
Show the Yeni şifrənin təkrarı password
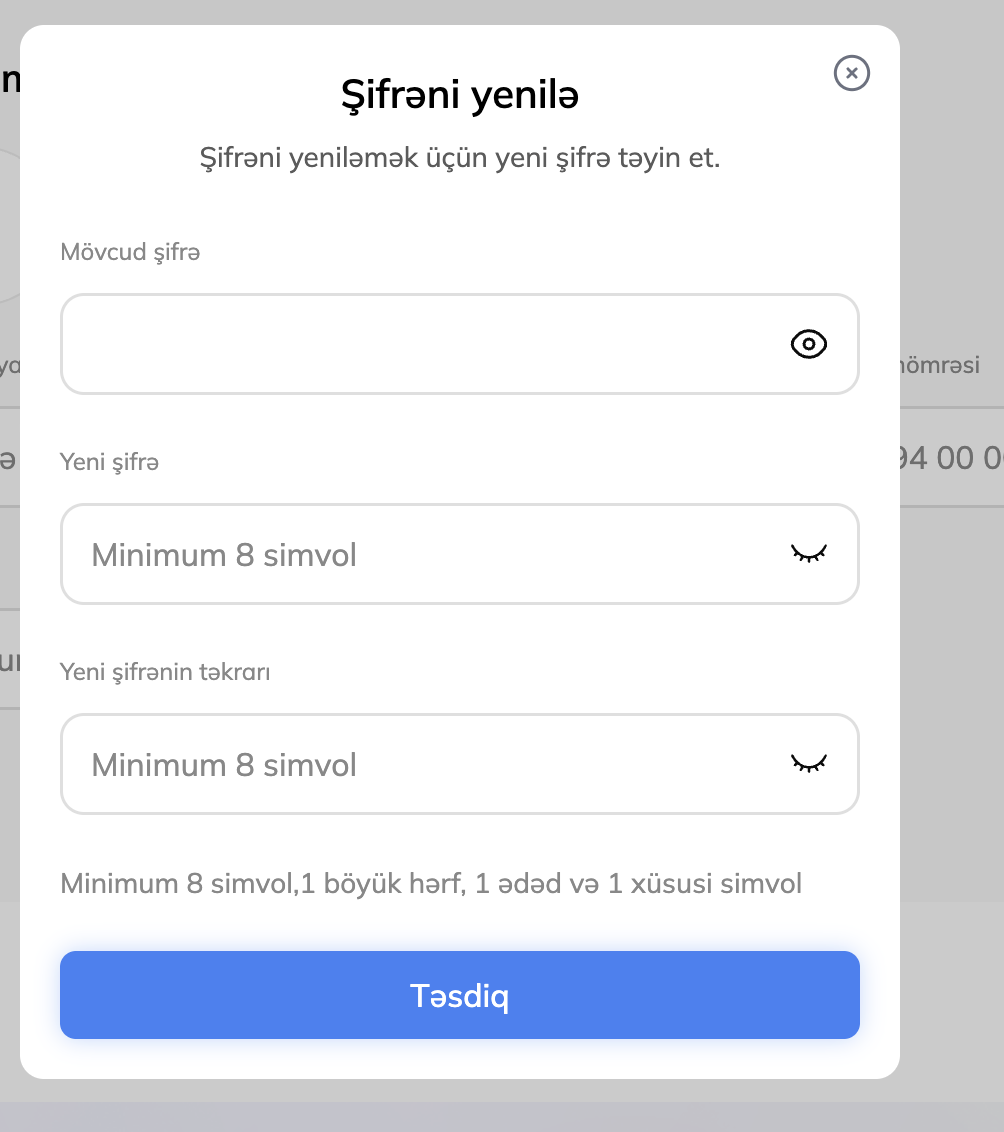pyautogui.click(x=809, y=764)
